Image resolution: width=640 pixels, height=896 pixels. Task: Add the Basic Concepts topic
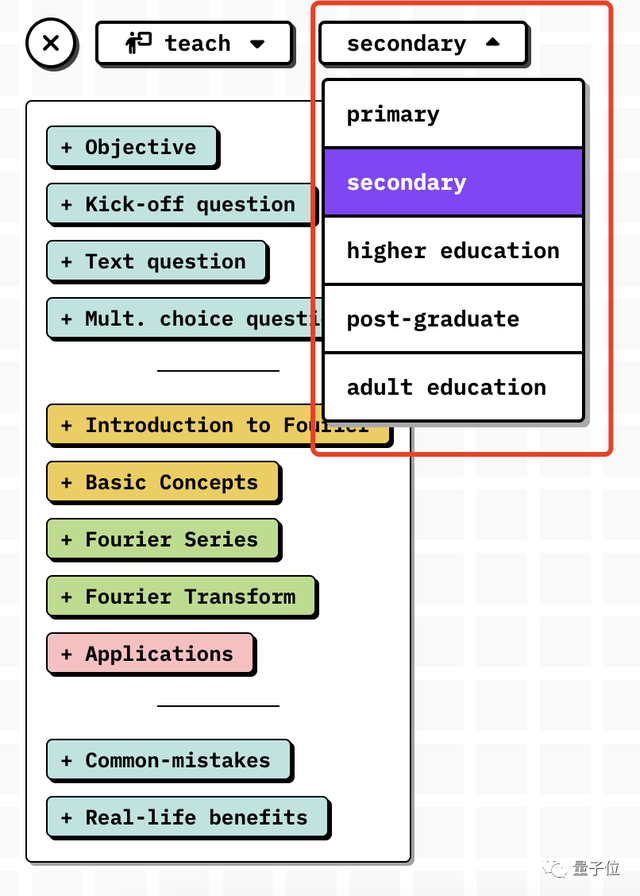tap(161, 482)
